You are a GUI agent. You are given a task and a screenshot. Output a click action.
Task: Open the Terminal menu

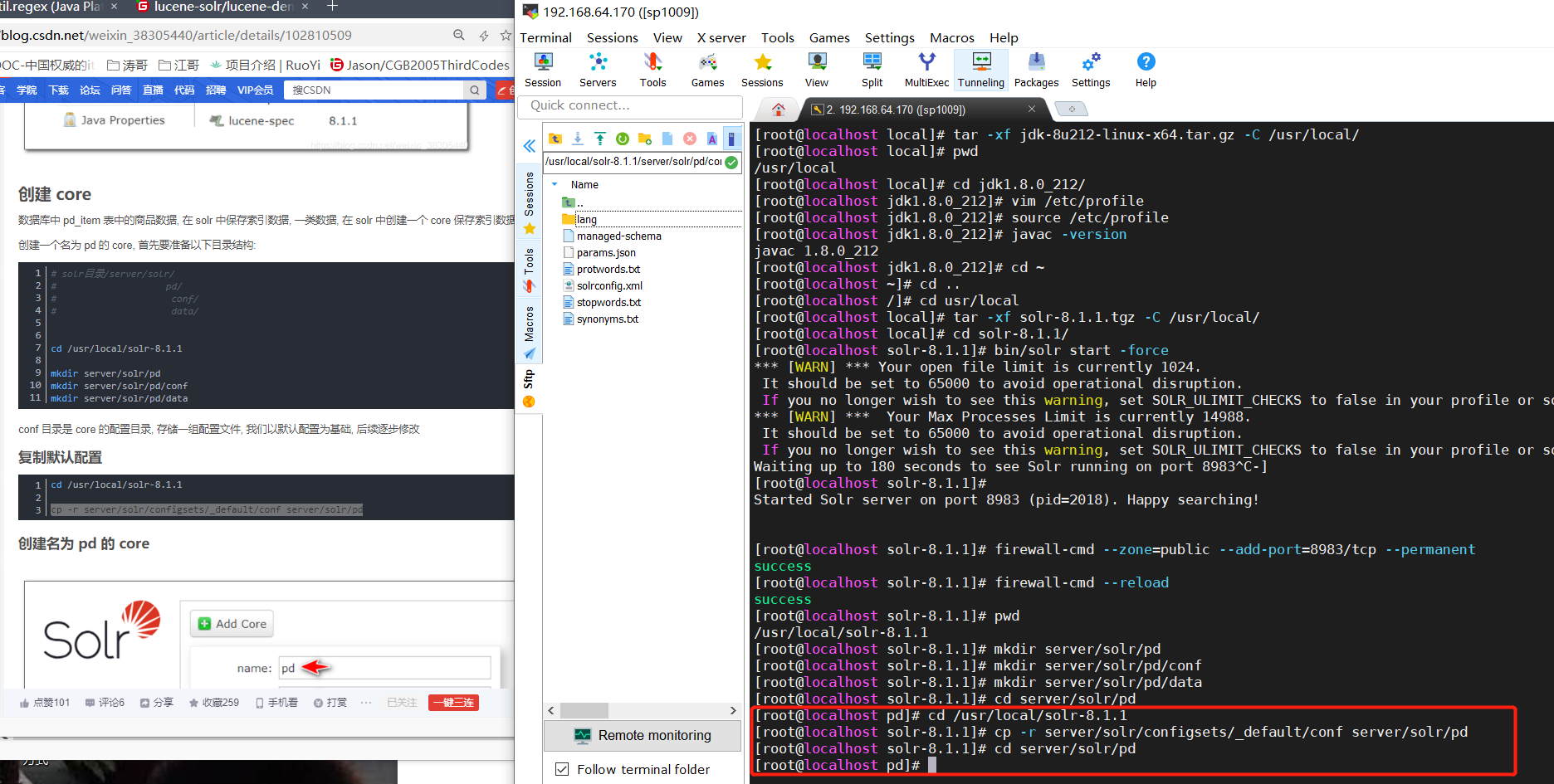point(545,37)
